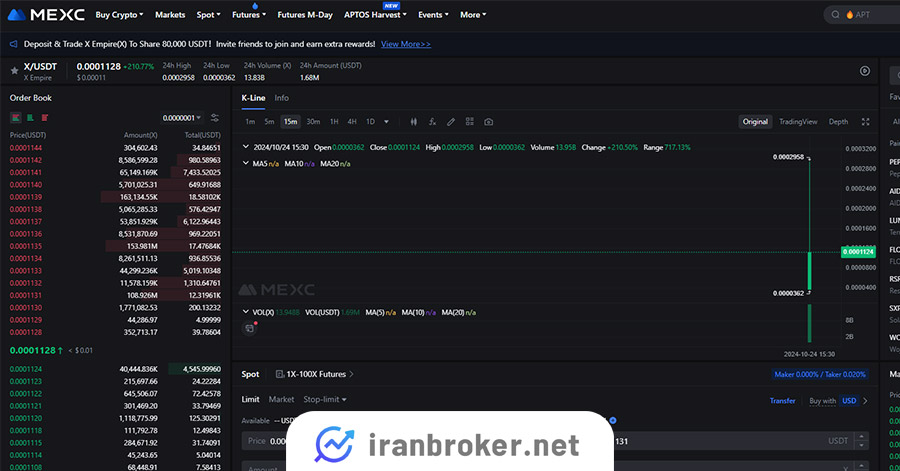Select the 30m timeframe

pyautogui.click(x=313, y=122)
